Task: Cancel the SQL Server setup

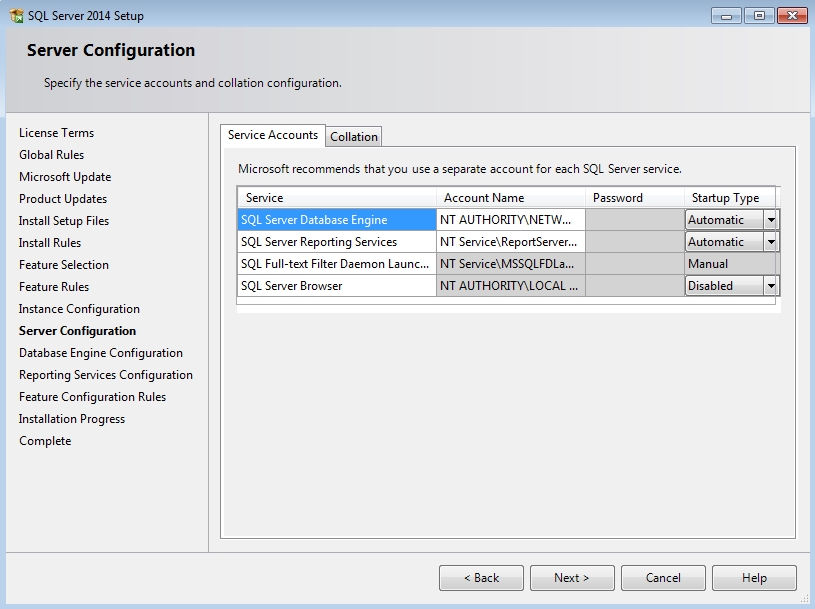Action: 663,578
